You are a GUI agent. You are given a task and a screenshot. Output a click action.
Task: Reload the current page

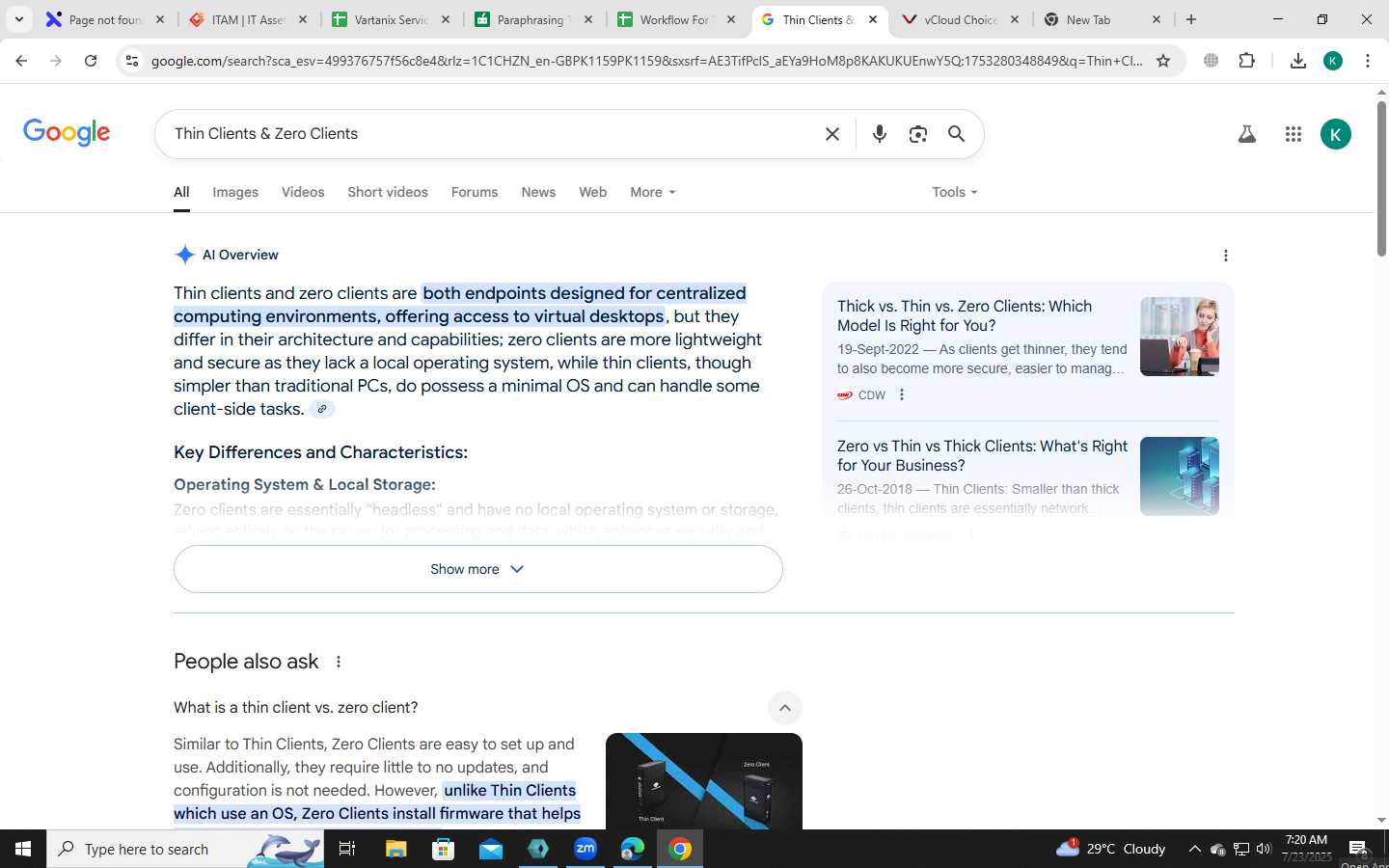[x=91, y=61]
